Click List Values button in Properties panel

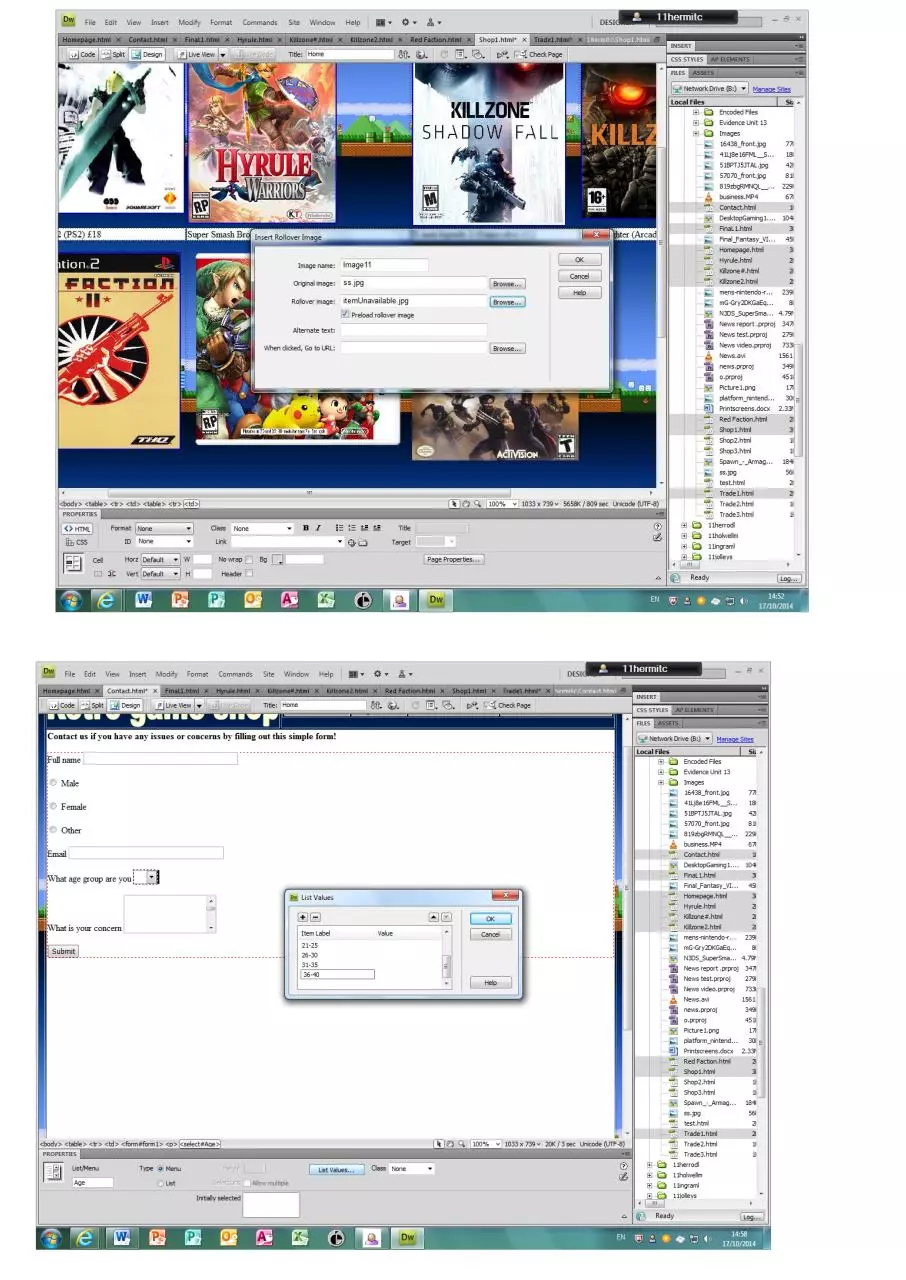click(336, 1169)
